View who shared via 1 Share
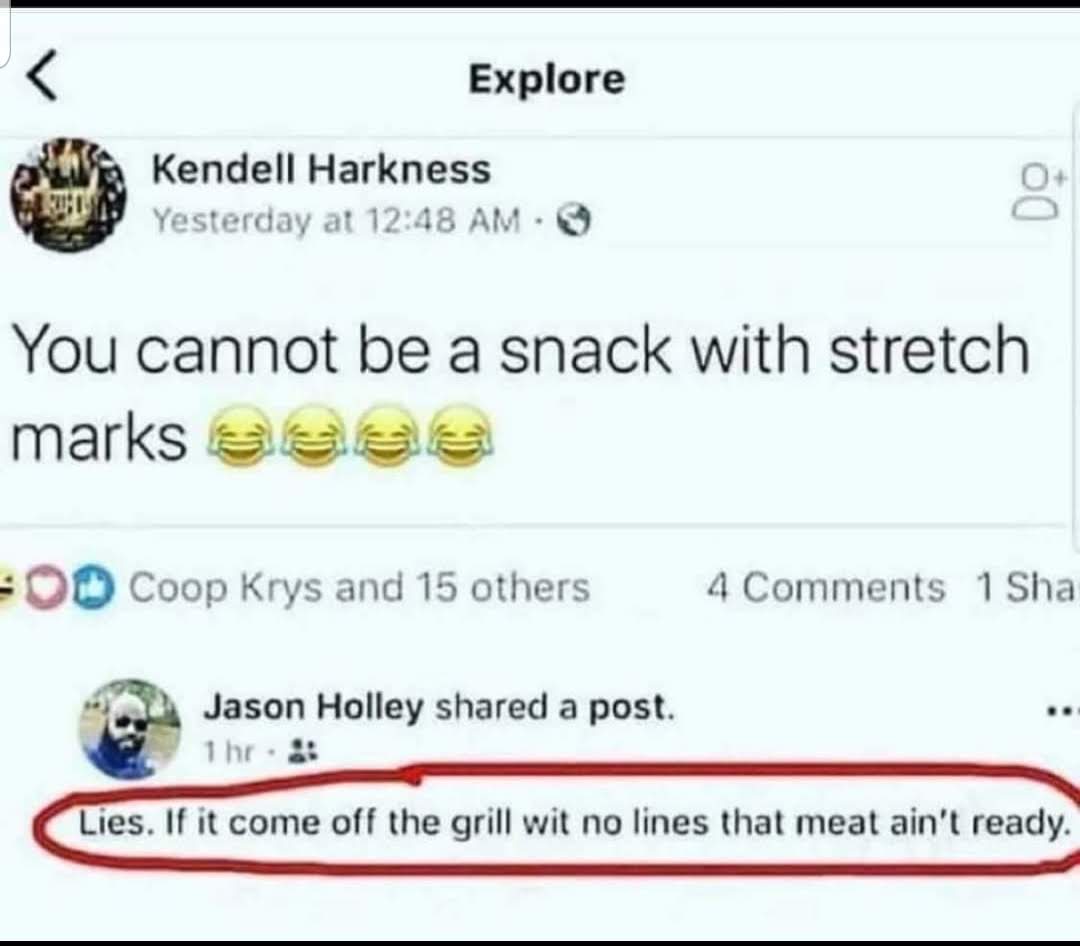1080x946 pixels. tap(1025, 587)
